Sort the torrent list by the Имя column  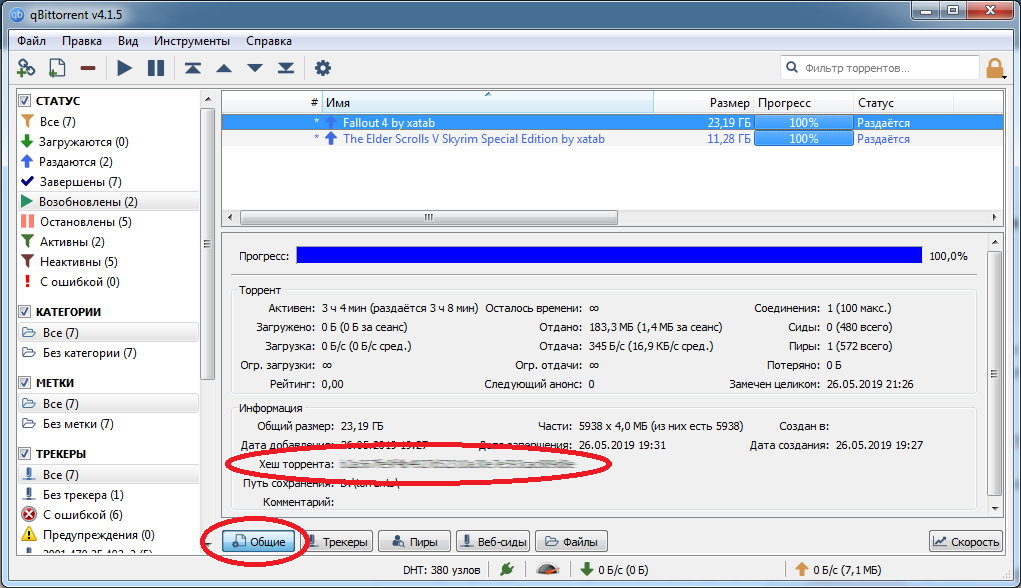487,103
